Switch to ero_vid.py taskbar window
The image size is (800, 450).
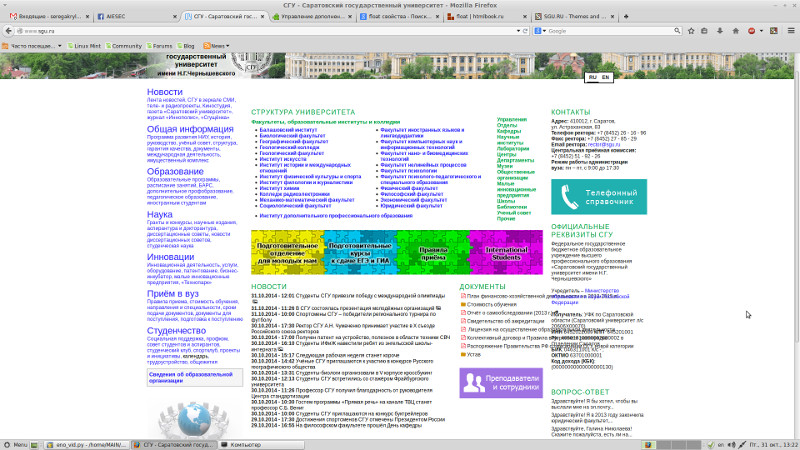tap(86, 445)
